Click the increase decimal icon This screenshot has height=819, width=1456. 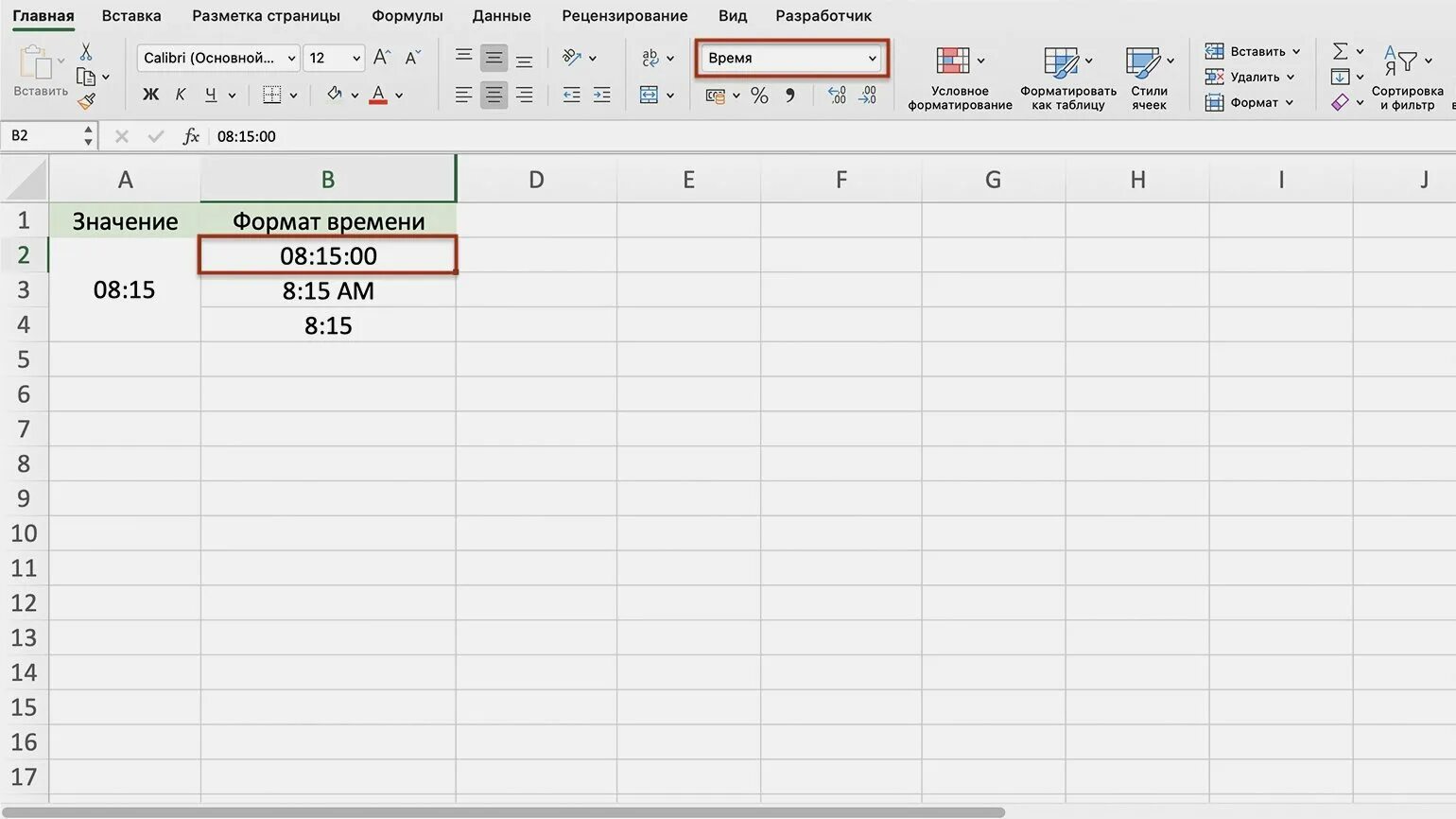click(x=837, y=95)
